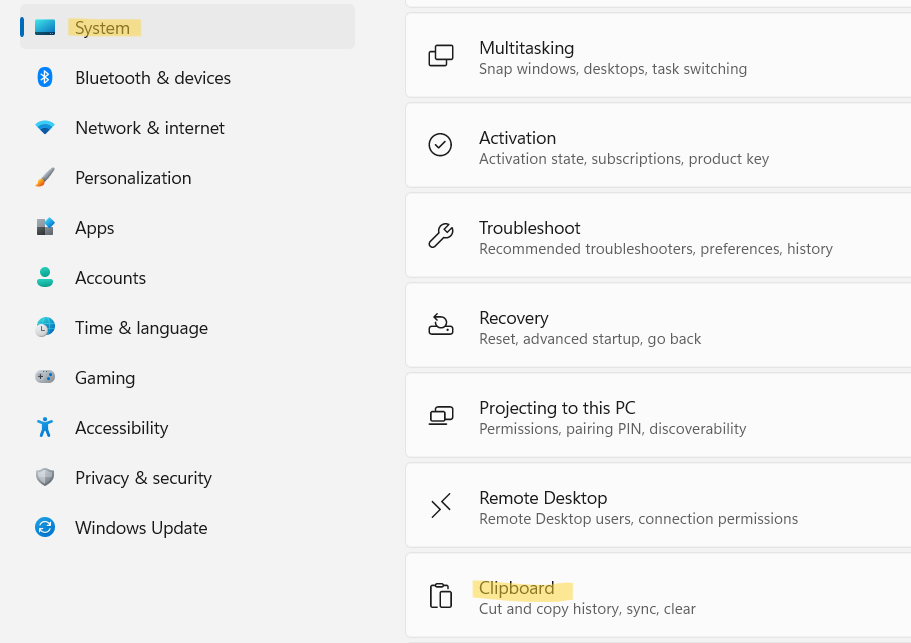Click the Time & language clock icon
The image size is (911, 643).
(45, 328)
